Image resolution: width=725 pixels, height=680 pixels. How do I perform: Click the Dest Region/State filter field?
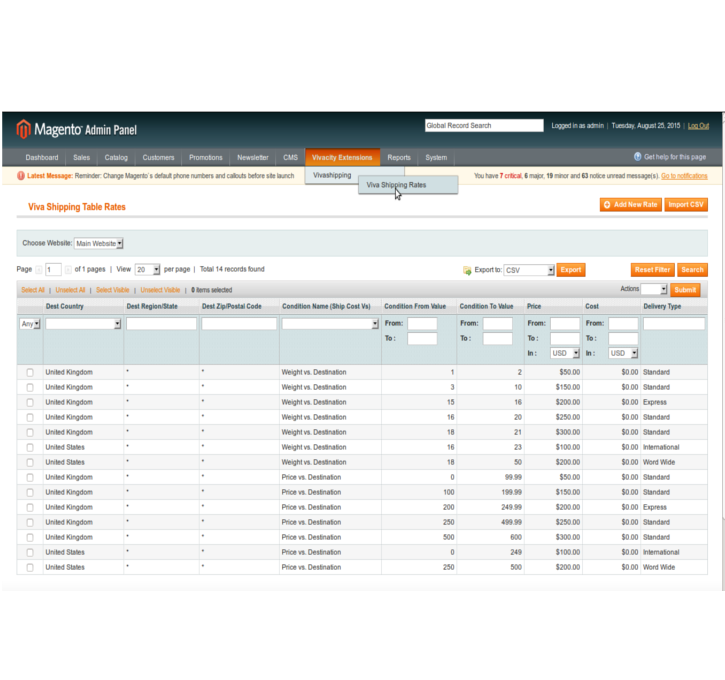click(161, 324)
